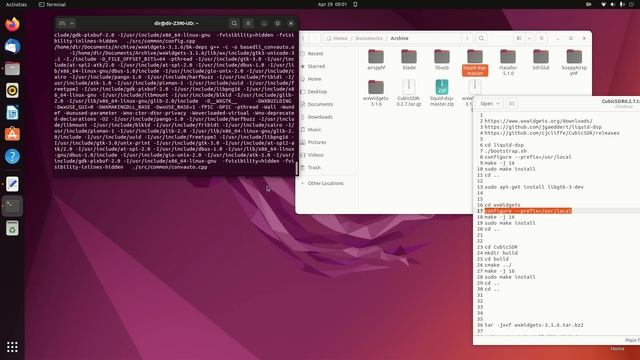Click the Open button in the text editor
The width and height of the screenshot is (640, 360).
click(x=487, y=104)
